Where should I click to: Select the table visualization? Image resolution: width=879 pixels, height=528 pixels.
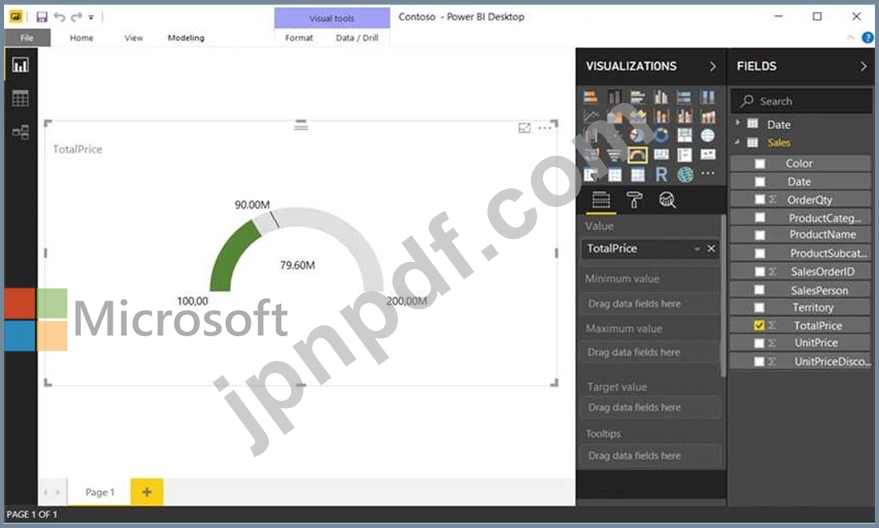click(x=614, y=174)
